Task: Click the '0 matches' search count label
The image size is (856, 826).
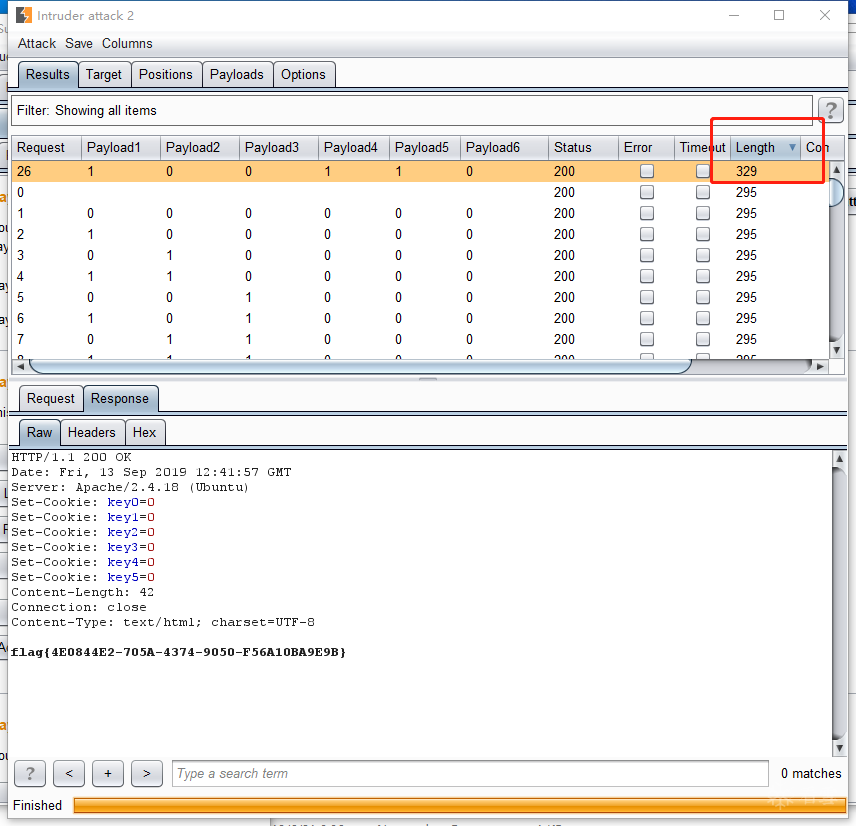Action: click(811, 773)
